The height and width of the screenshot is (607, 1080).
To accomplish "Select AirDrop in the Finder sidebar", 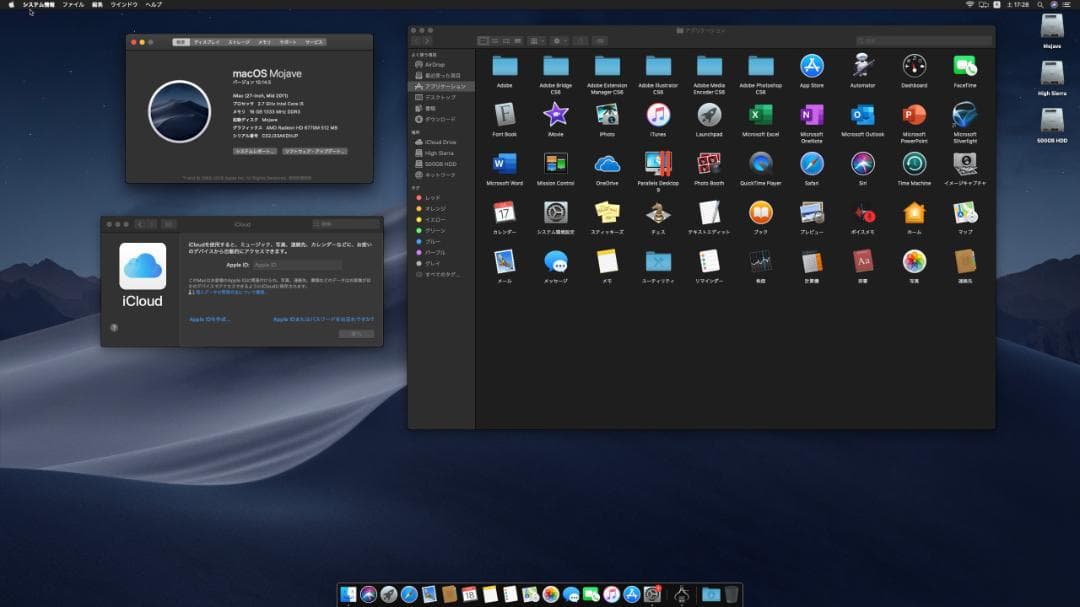I will tap(434, 64).
